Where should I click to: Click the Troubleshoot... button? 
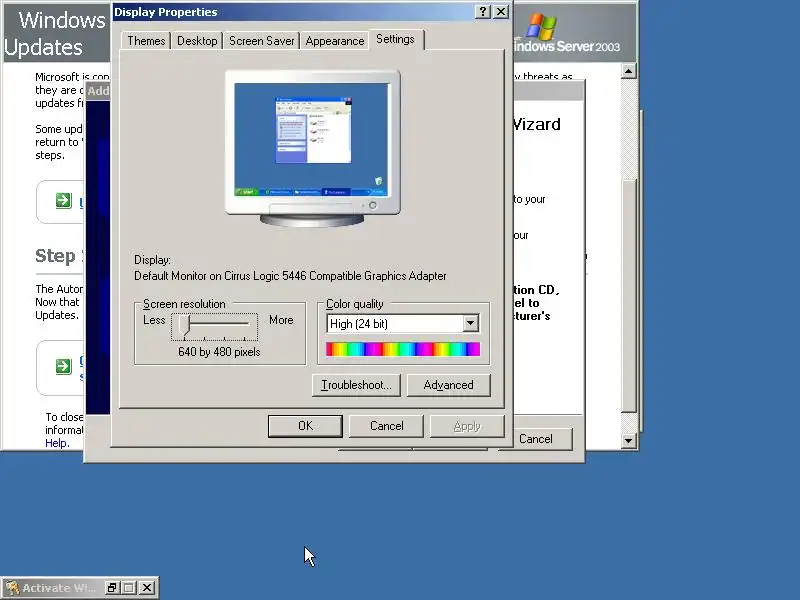(x=356, y=385)
